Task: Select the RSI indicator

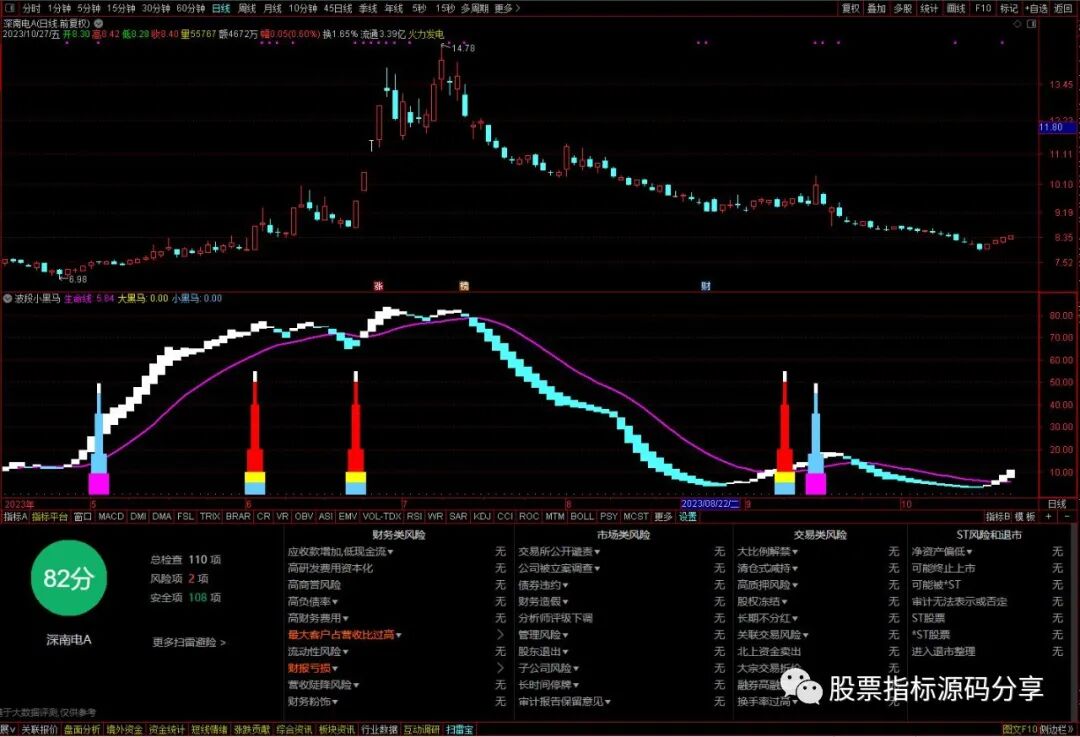Action: tap(414, 516)
